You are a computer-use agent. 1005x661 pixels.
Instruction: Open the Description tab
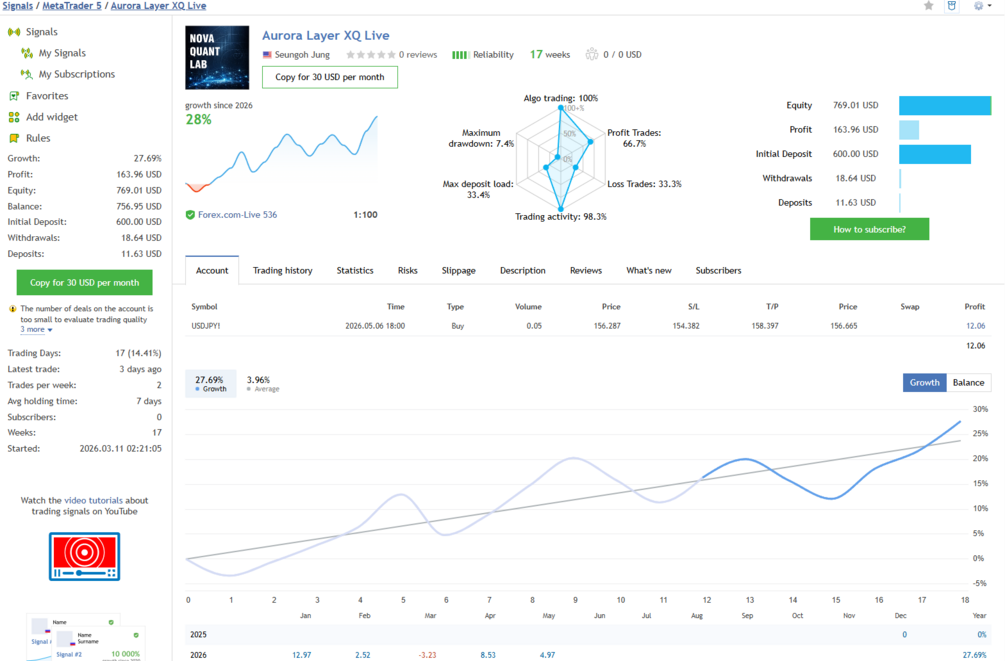pos(523,271)
